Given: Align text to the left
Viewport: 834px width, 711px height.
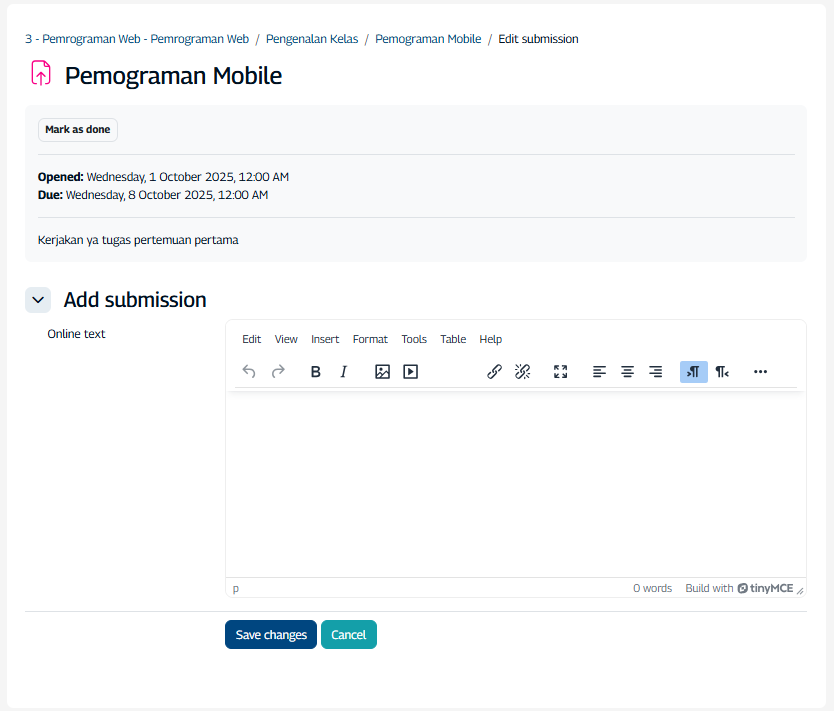Looking at the screenshot, I should 599,372.
